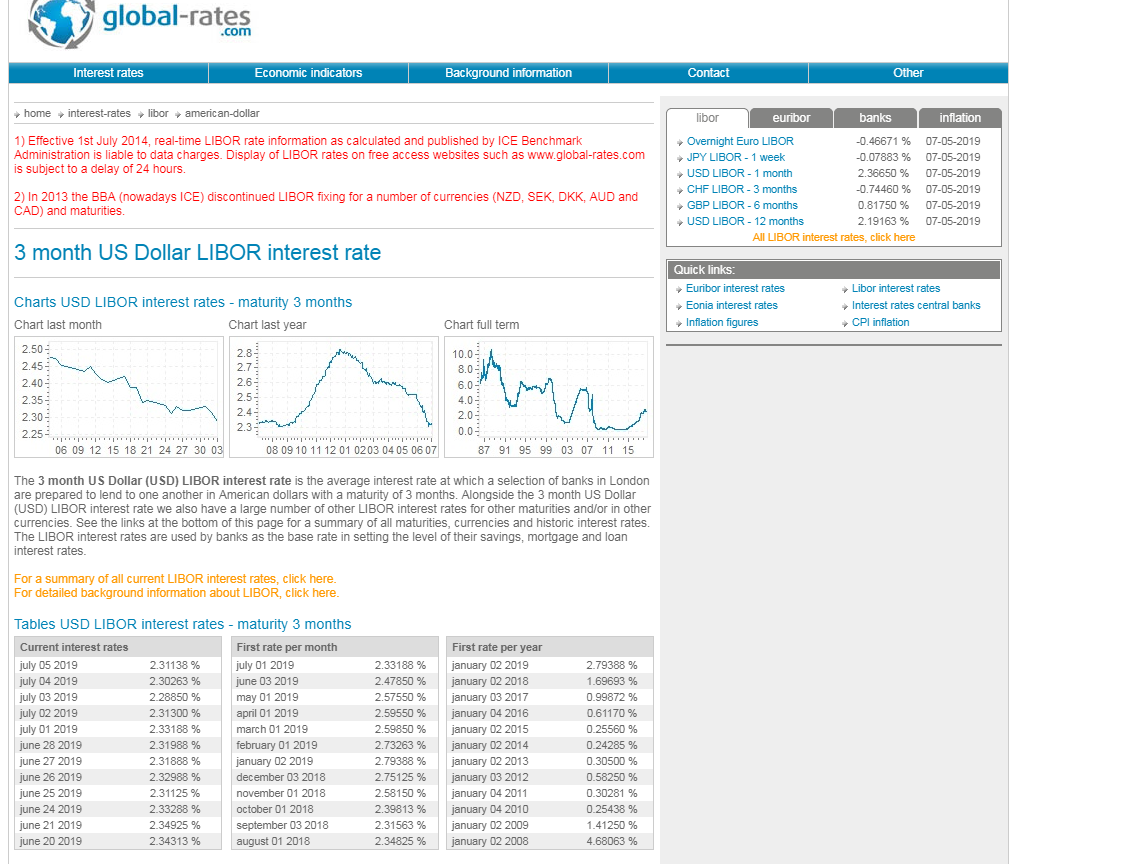Image resolution: width=1129 pixels, height=864 pixels.
Task: Select the january 02 2018 yearly row
Action: tap(550, 681)
